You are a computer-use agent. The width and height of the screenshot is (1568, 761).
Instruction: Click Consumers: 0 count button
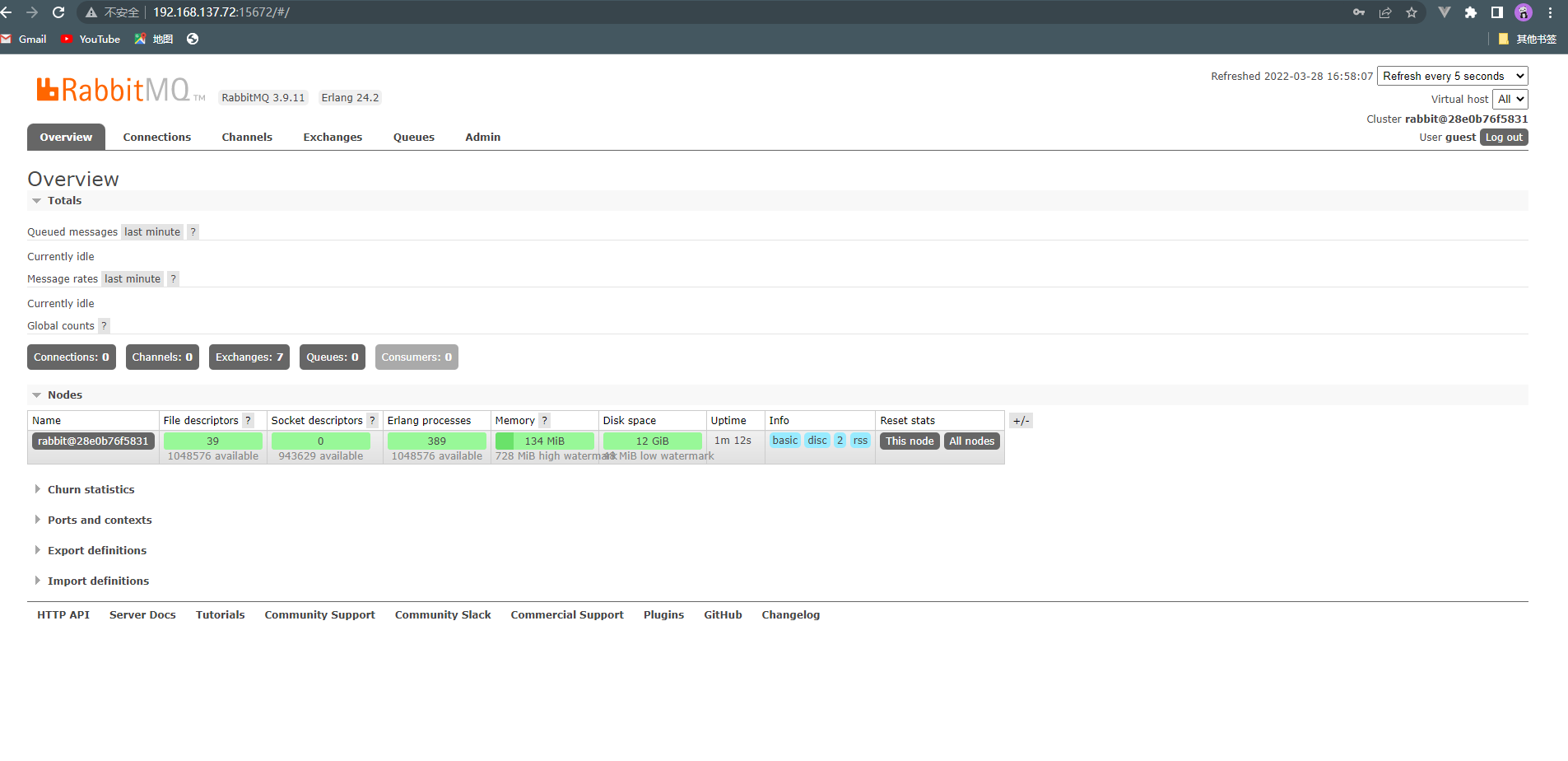tap(416, 357)
